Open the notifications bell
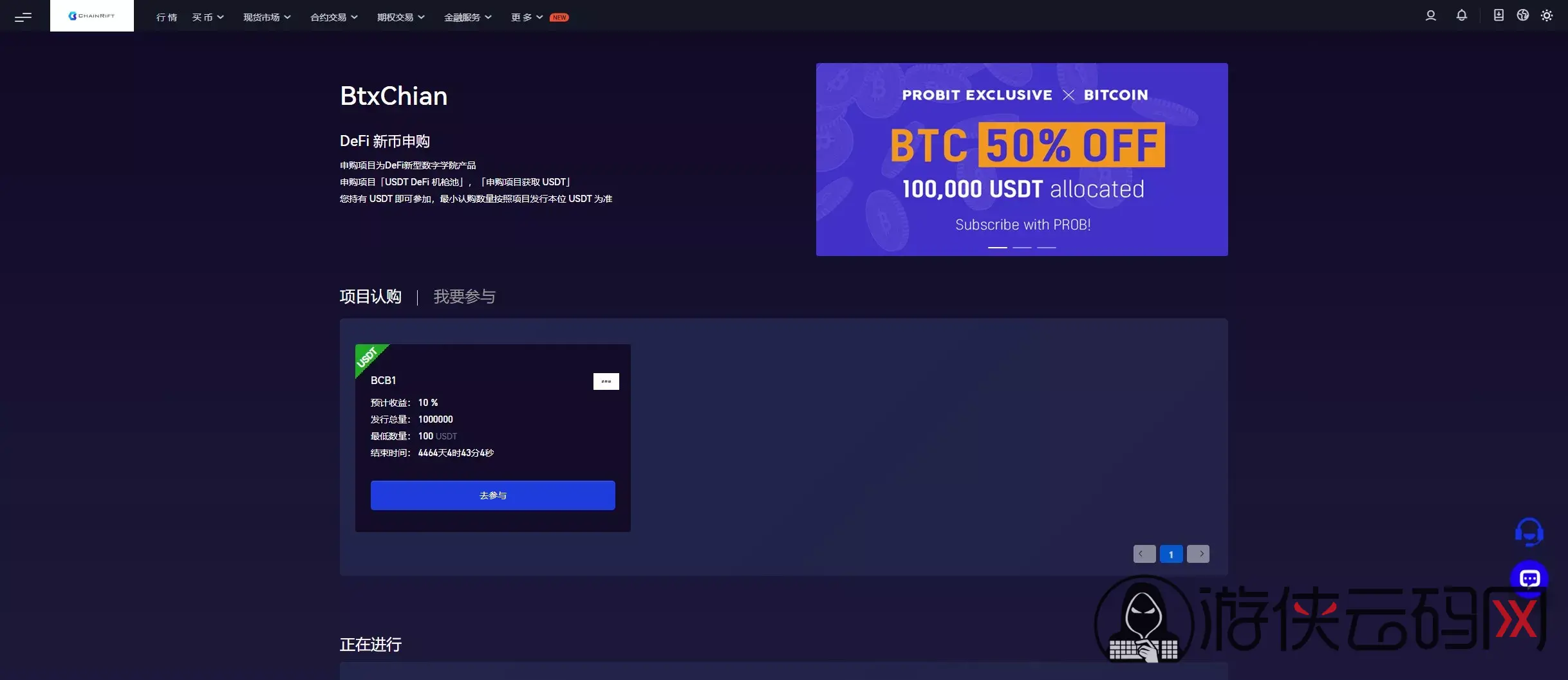The width and height of the screenshot is (1568, 680). 1462,15
